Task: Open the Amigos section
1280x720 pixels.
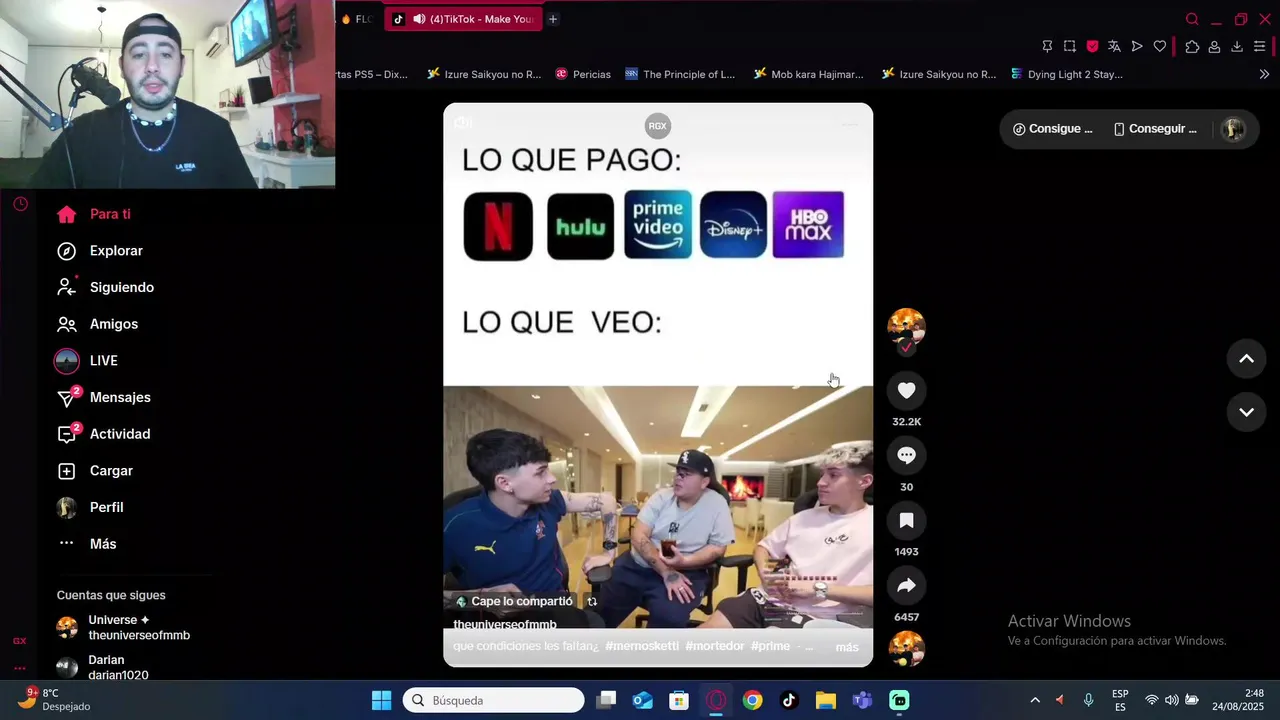Action: [97, 324]
